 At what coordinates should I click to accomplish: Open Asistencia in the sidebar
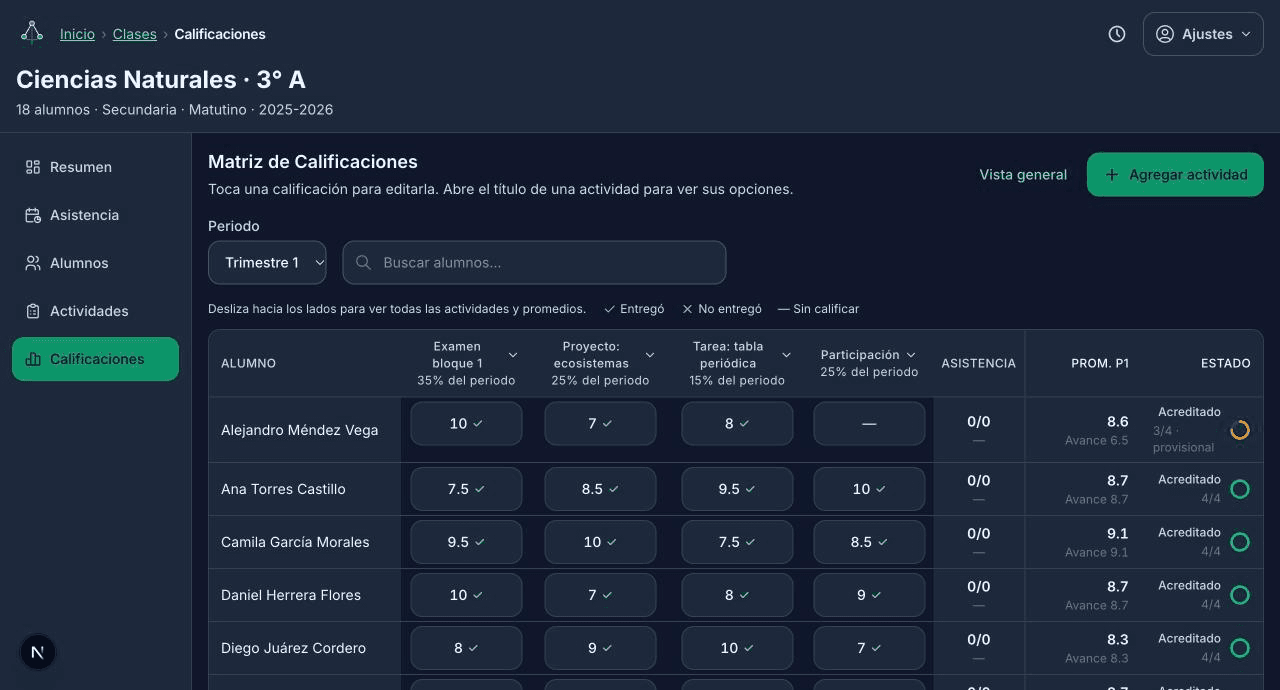(95, 215)
